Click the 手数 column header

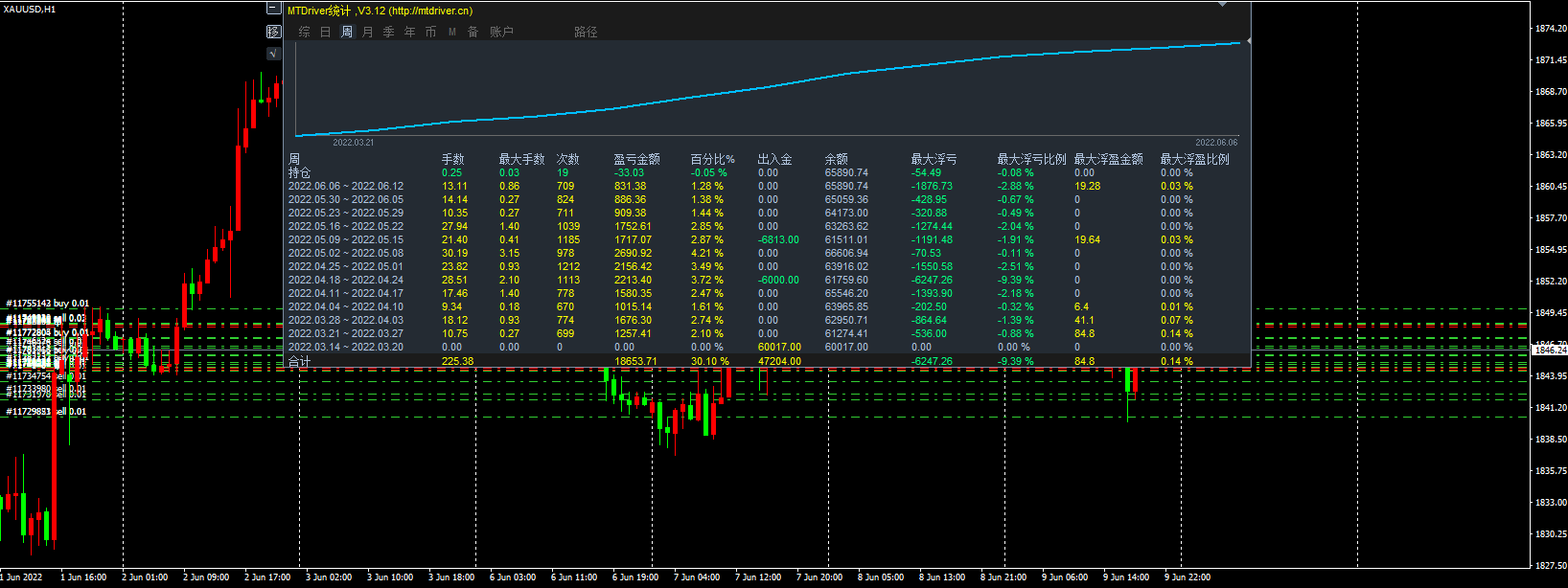coord(453,159)
